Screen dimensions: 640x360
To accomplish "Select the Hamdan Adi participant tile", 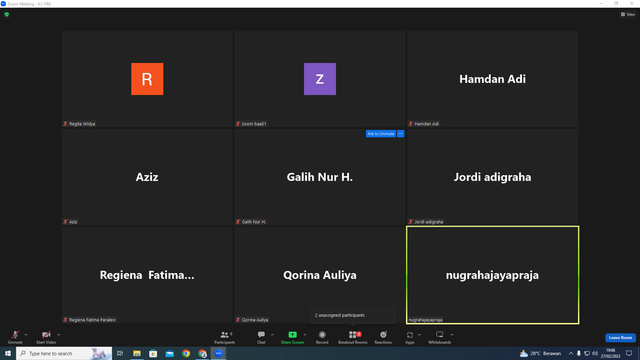I will [x=492, y=79].
